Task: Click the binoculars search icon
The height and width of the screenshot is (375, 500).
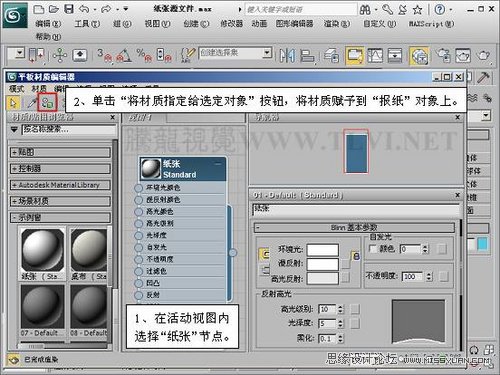Action: 365,10
